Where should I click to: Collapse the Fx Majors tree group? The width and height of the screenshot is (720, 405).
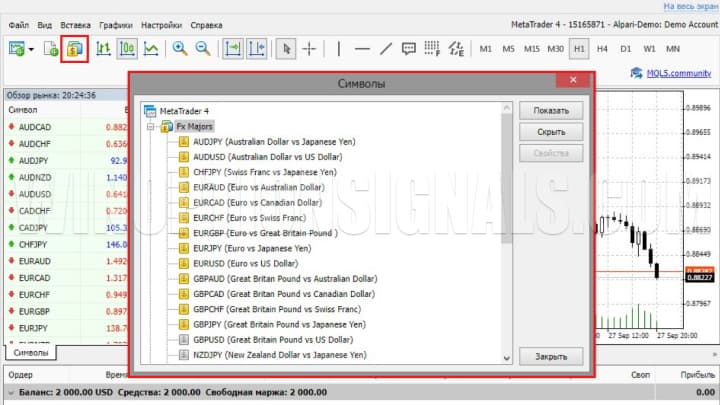tap(150, 126)
